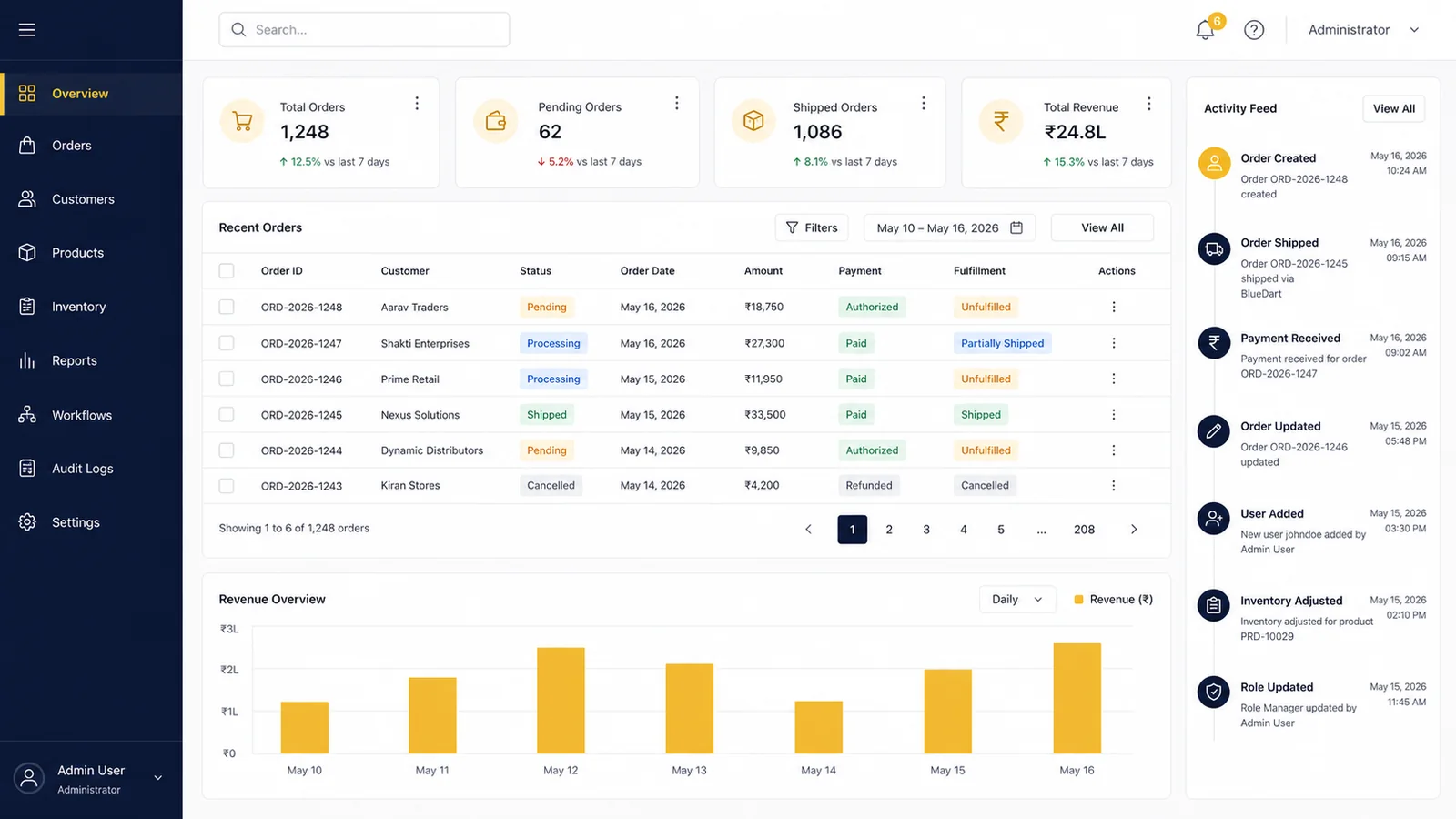Go to page 2 of orders
The image size is (1456, 819).
point(889,530)
